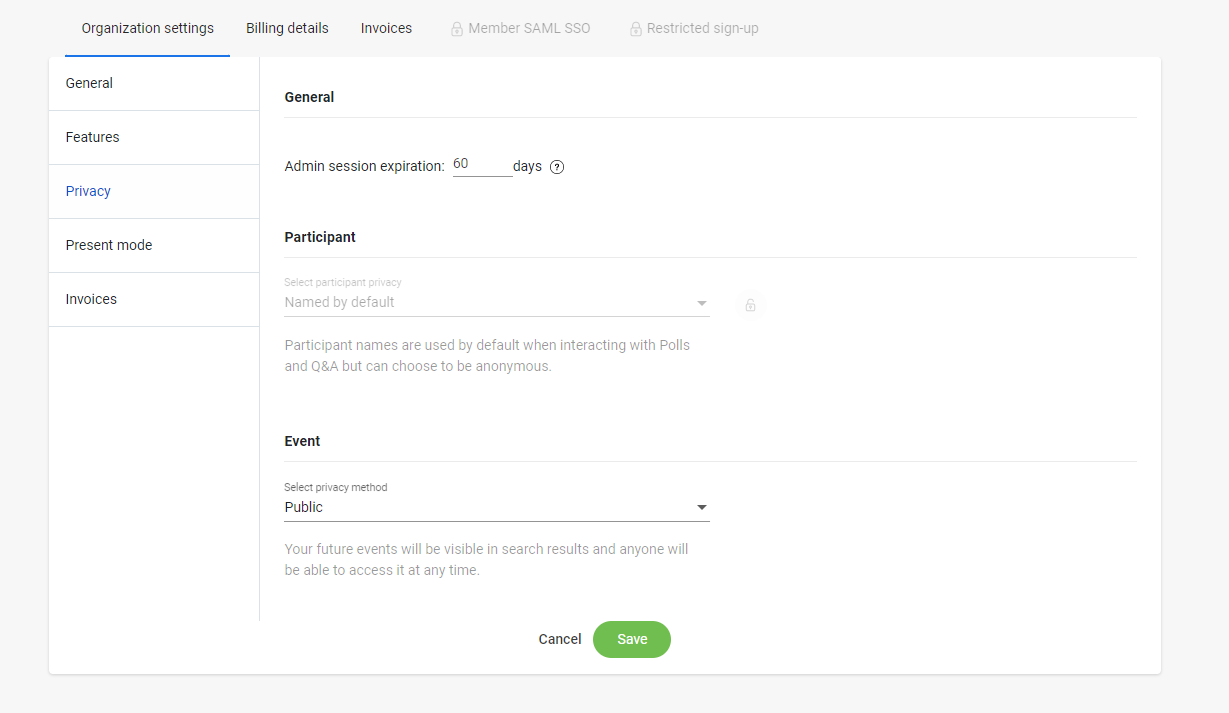The image size is (1229, 713).
Task: Click the lock icon on Restricted sign-up
Action: pos(635,29)
